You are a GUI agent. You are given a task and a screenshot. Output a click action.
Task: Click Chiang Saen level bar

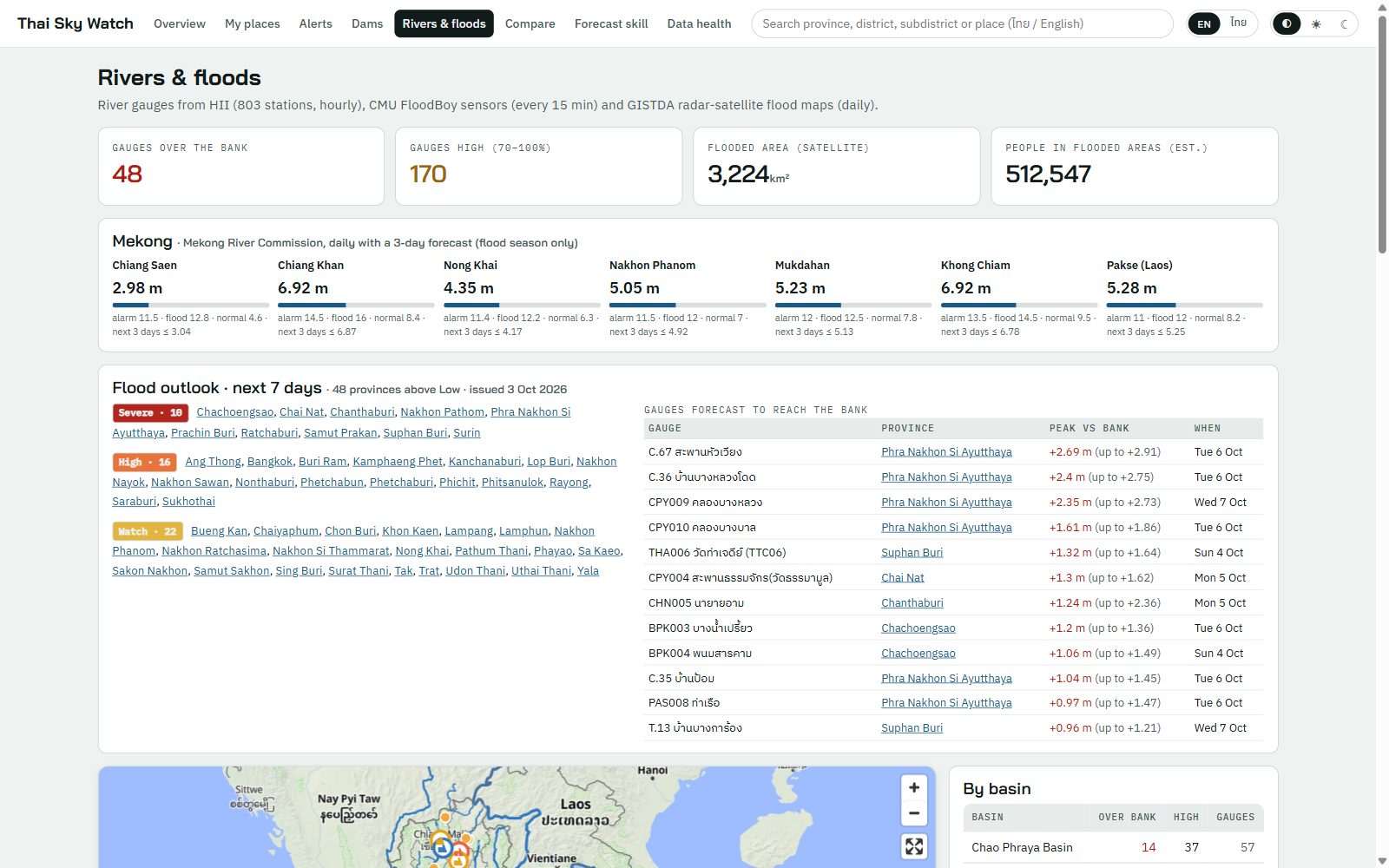click(190, 306)
